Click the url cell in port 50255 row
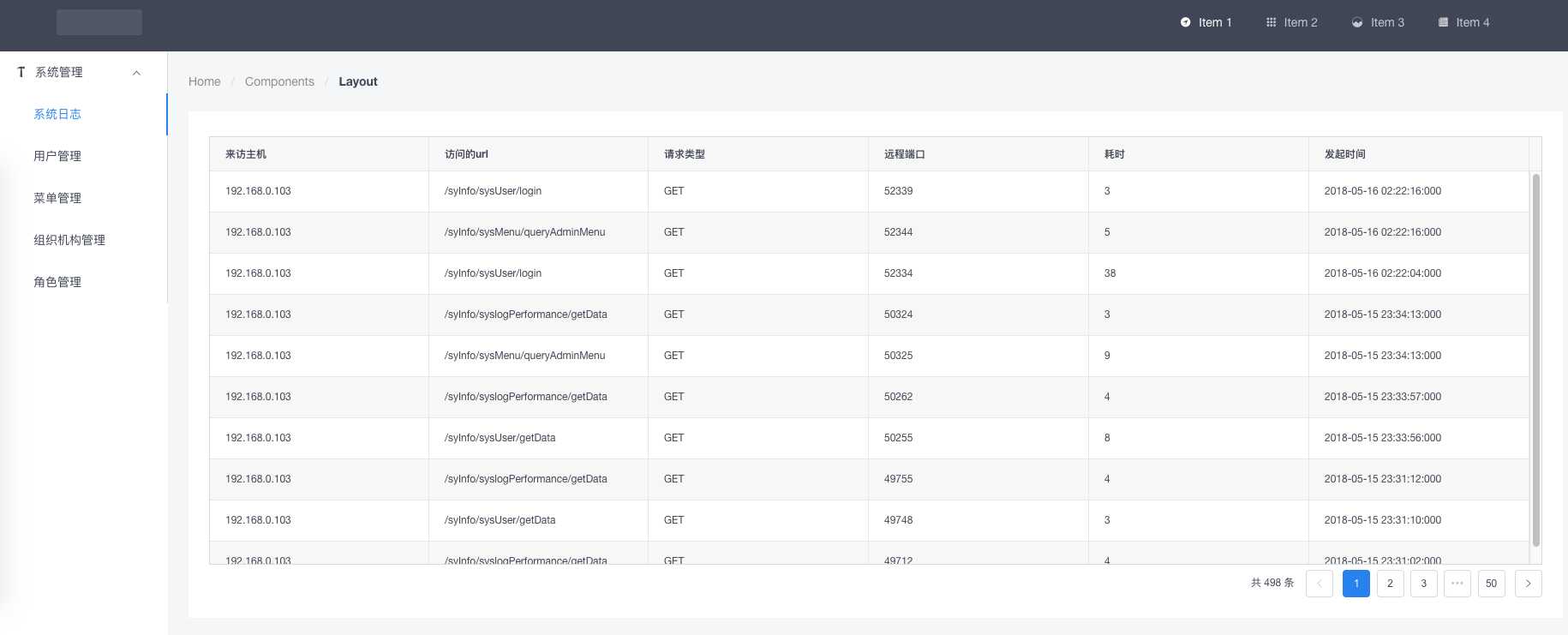The width and height of the screenshot is (1568, 635). (538, 438)
